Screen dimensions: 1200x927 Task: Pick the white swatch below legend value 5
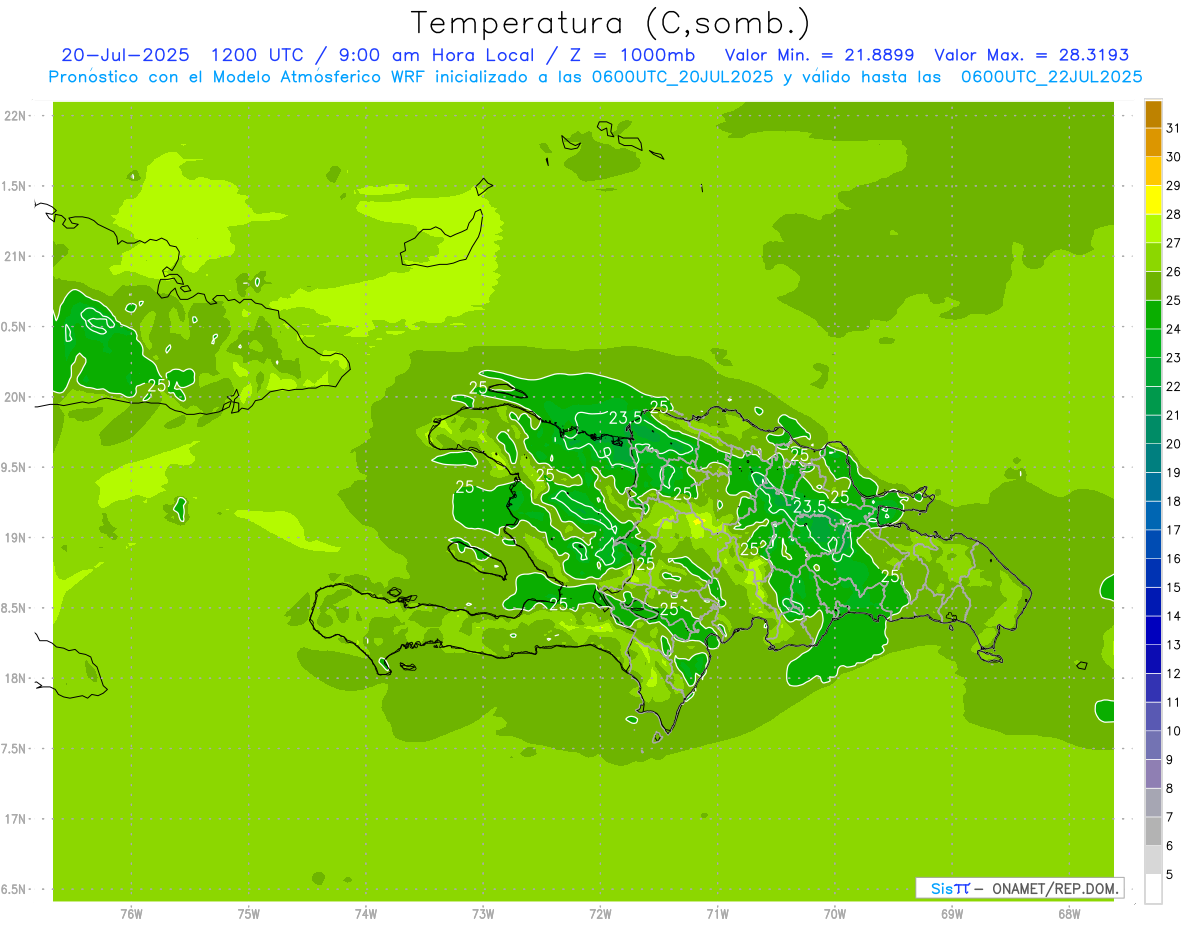point(1153,889)
